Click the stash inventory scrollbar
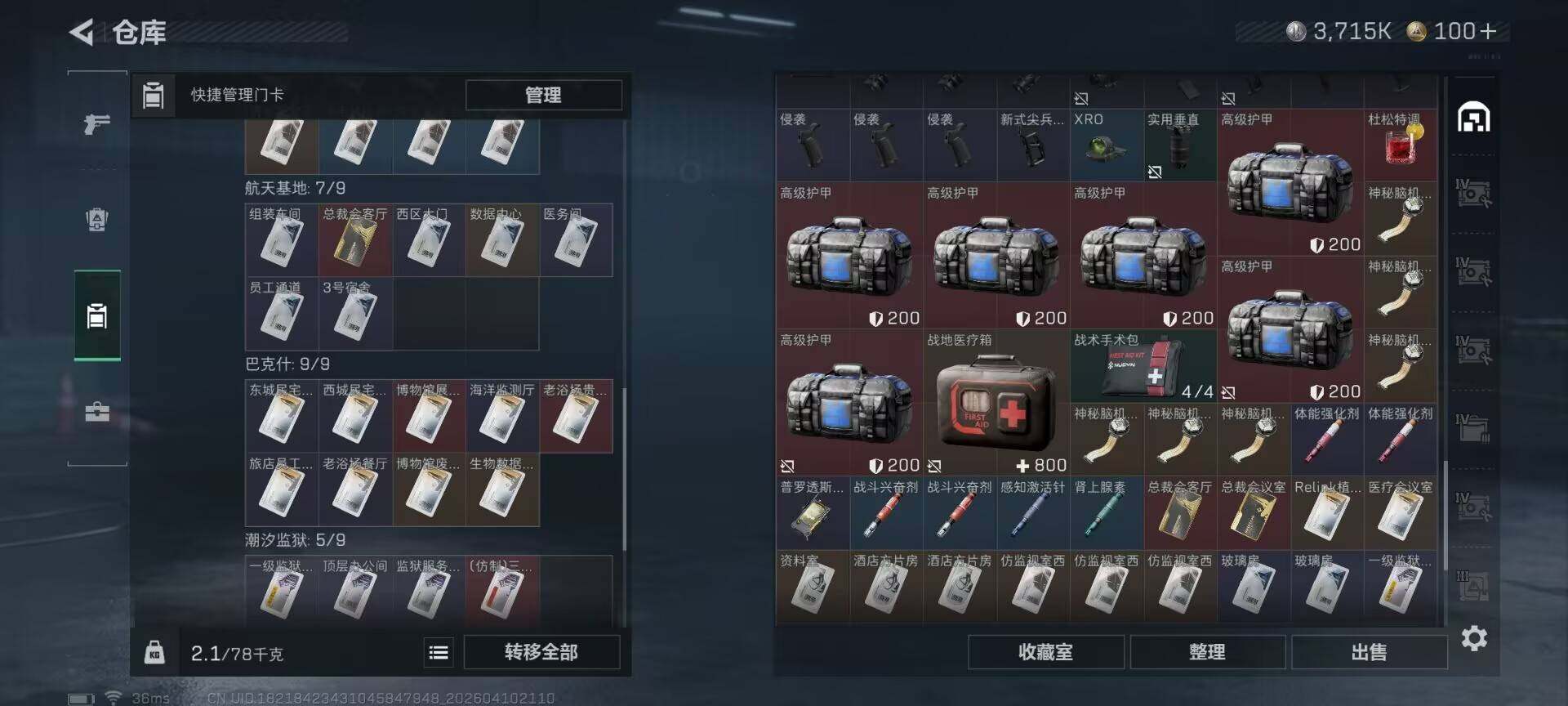Image resolution: width=1568 pixels, height=706 pixels. pos(1445,515)
